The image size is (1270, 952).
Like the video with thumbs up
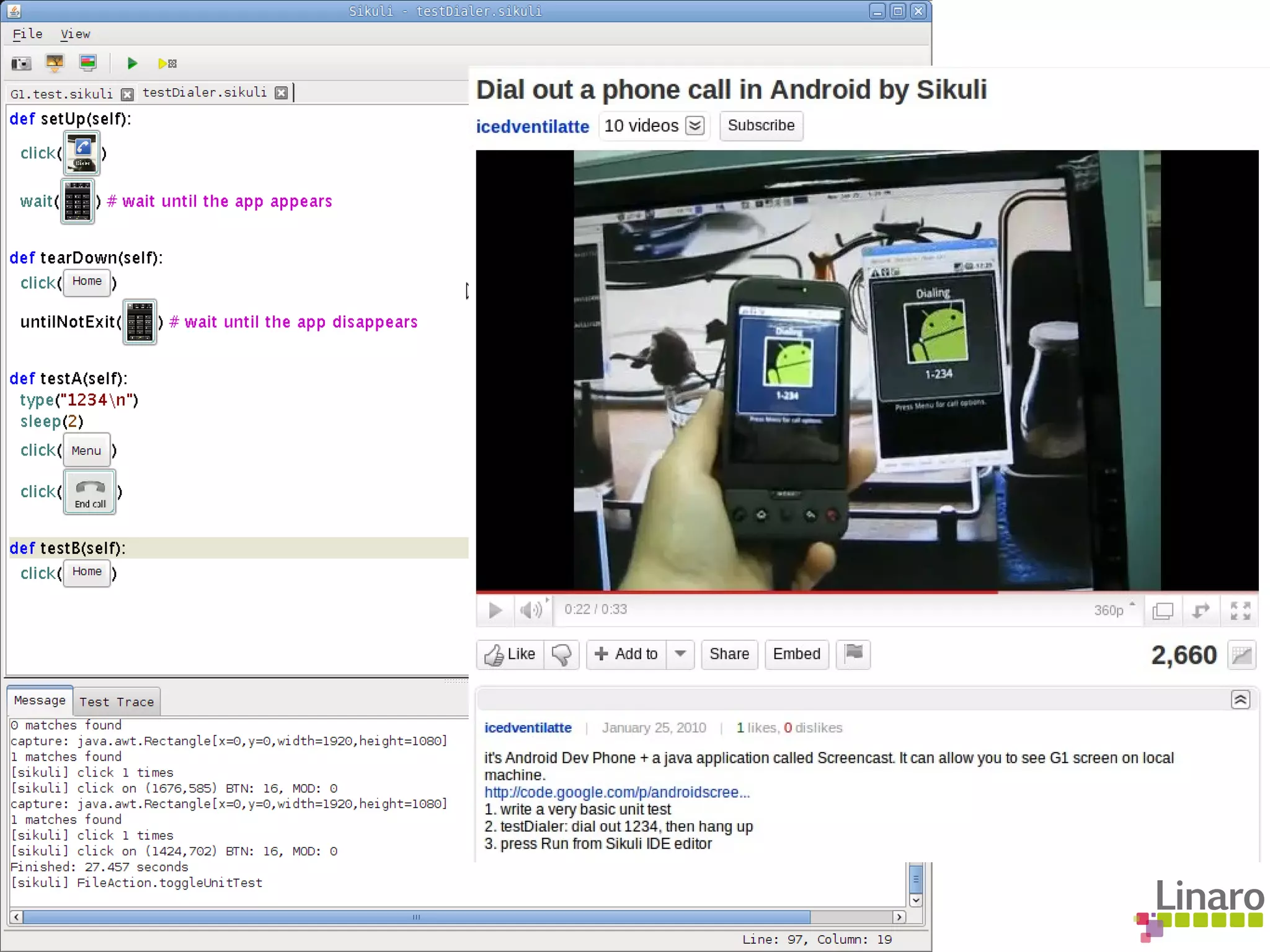click(x=510, y=654)
